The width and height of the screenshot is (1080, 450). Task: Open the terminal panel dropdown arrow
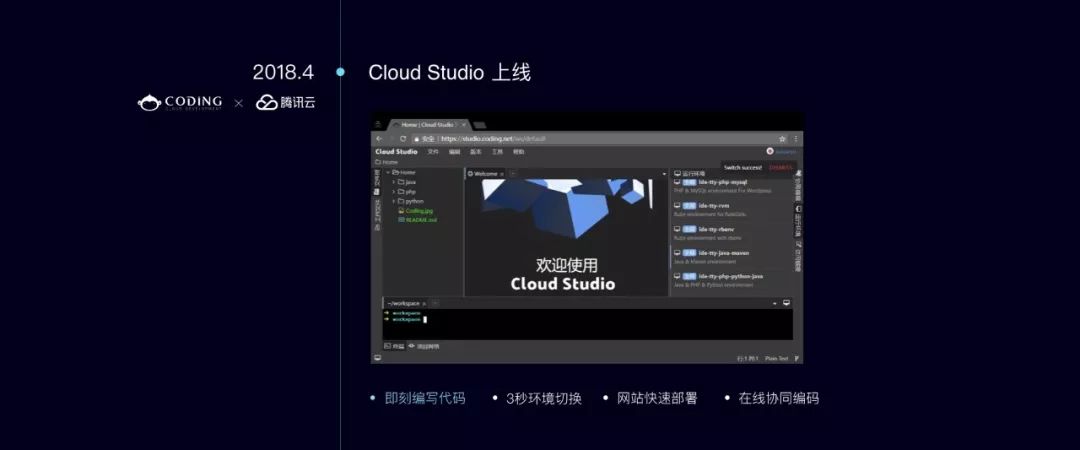[775, 304]
